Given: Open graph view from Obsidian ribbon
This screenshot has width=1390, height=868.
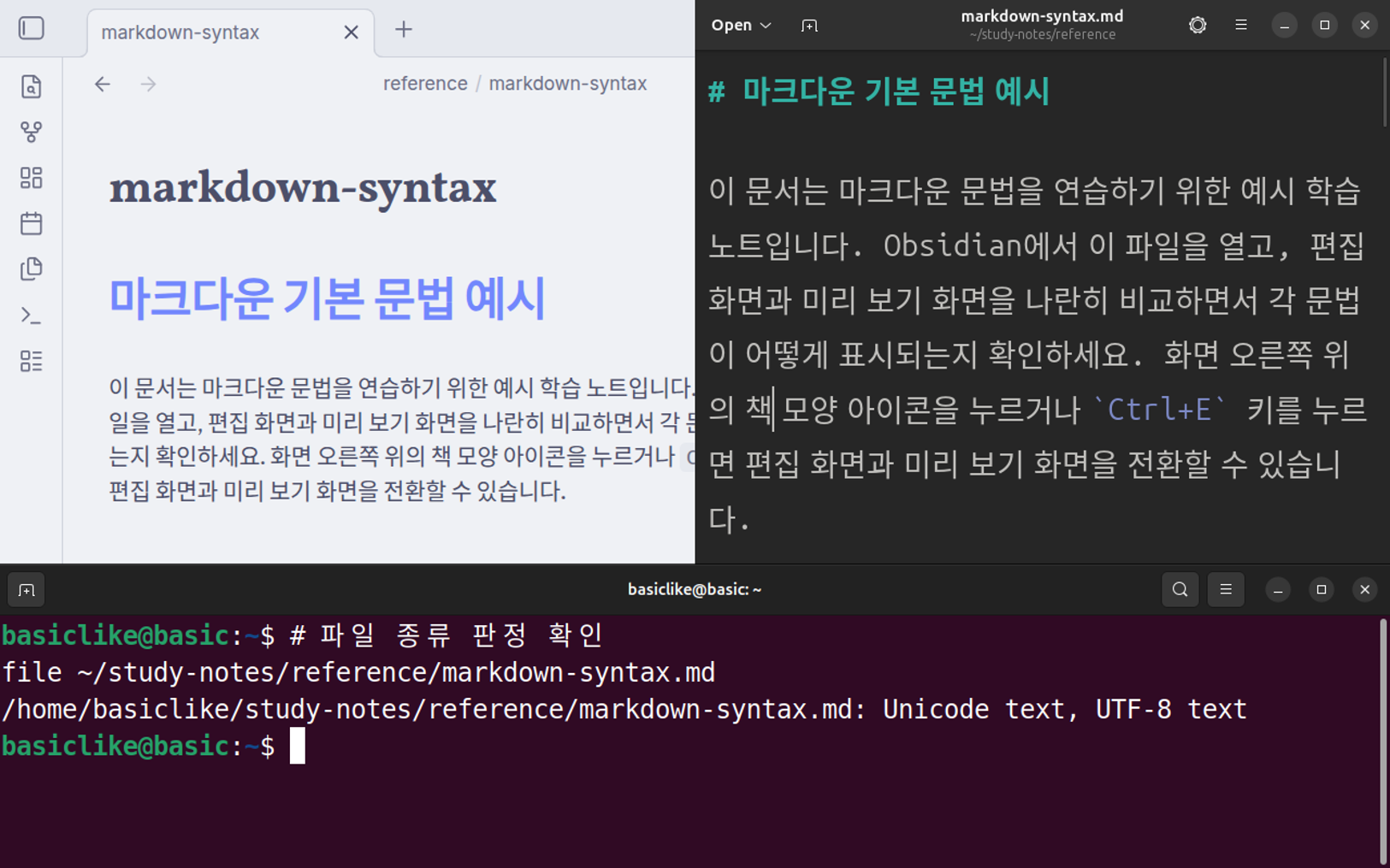Looking at the screenshot, I should (32, 132).
